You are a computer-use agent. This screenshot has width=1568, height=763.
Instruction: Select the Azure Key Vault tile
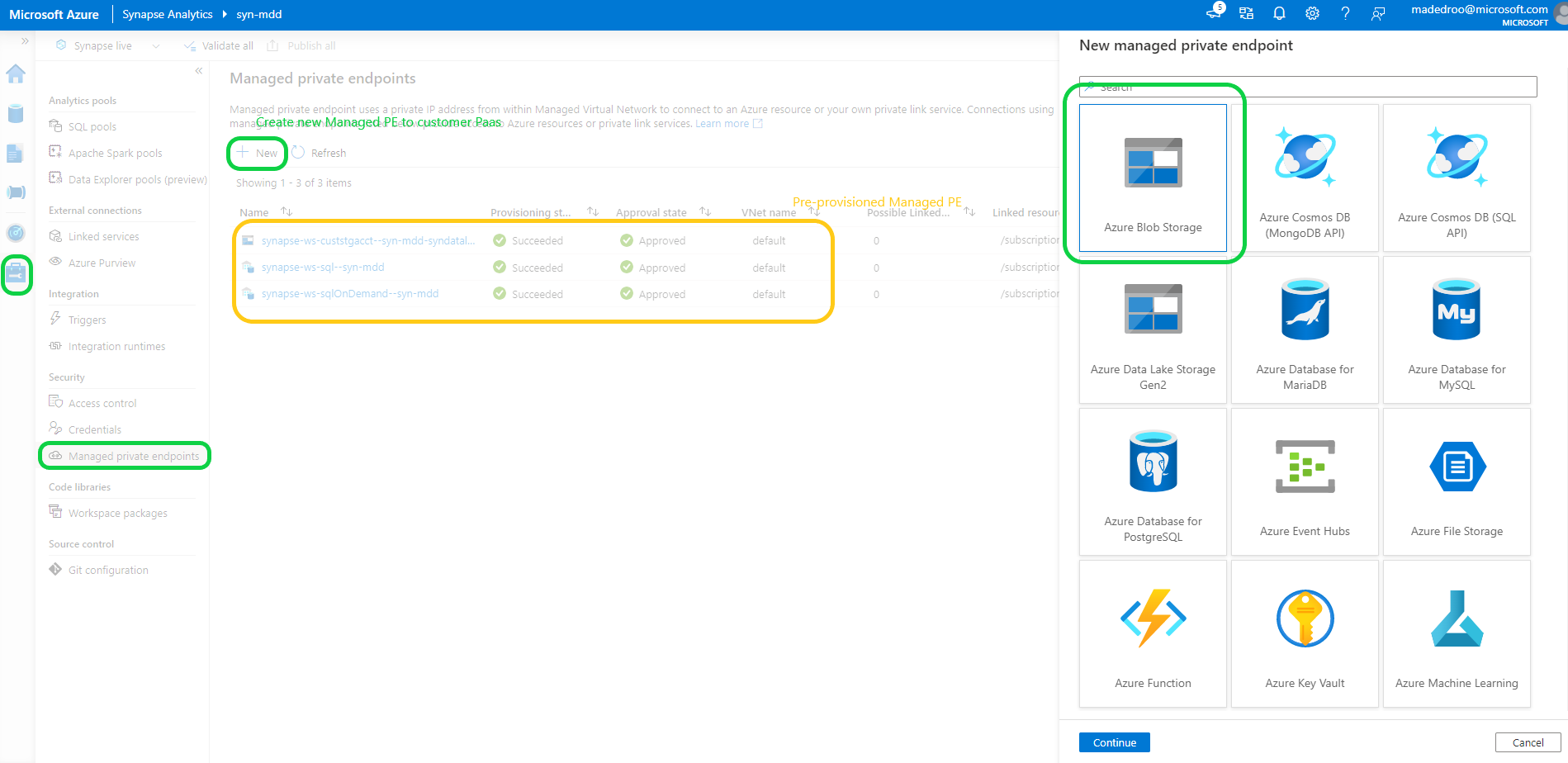point(1305,633)
